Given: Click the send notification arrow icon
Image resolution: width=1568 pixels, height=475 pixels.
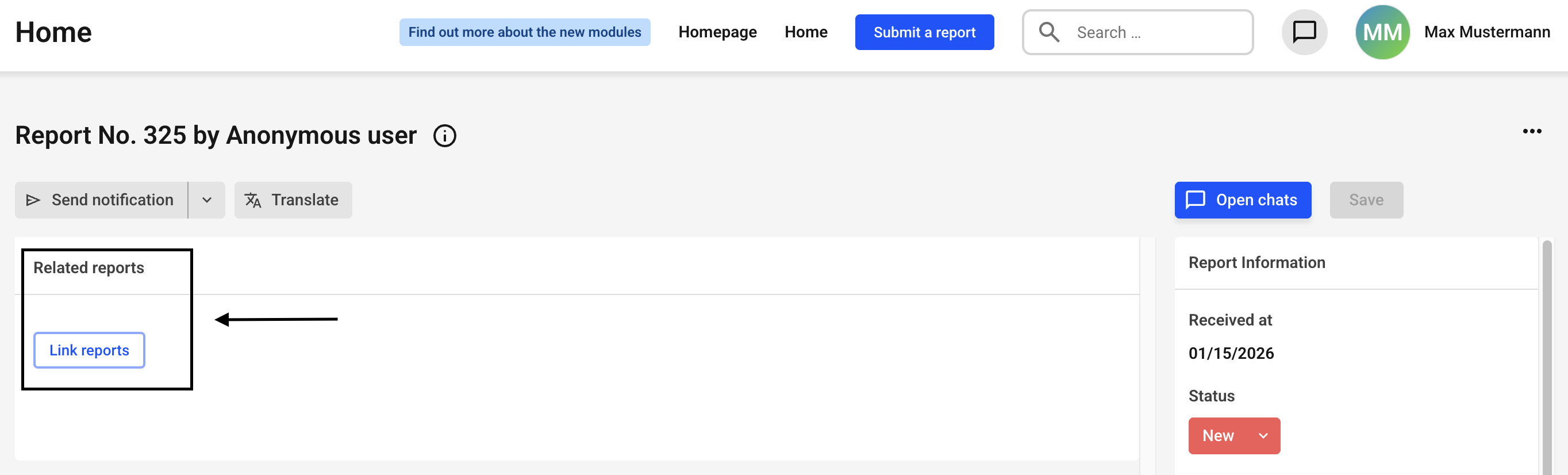Looking at the screenshot, I should 33,200.
